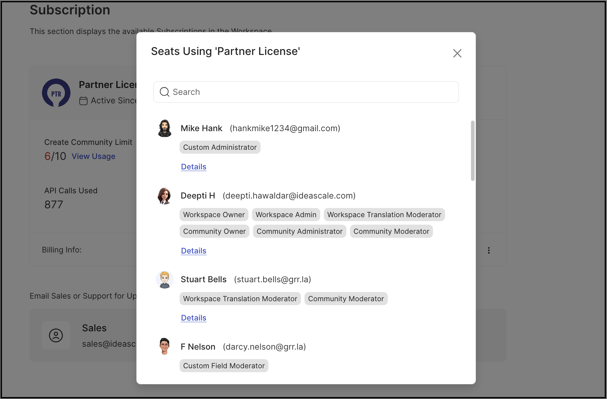Open Details for Stuart Bells
Screen dimensions: 607x399
(x=194, y=318)
